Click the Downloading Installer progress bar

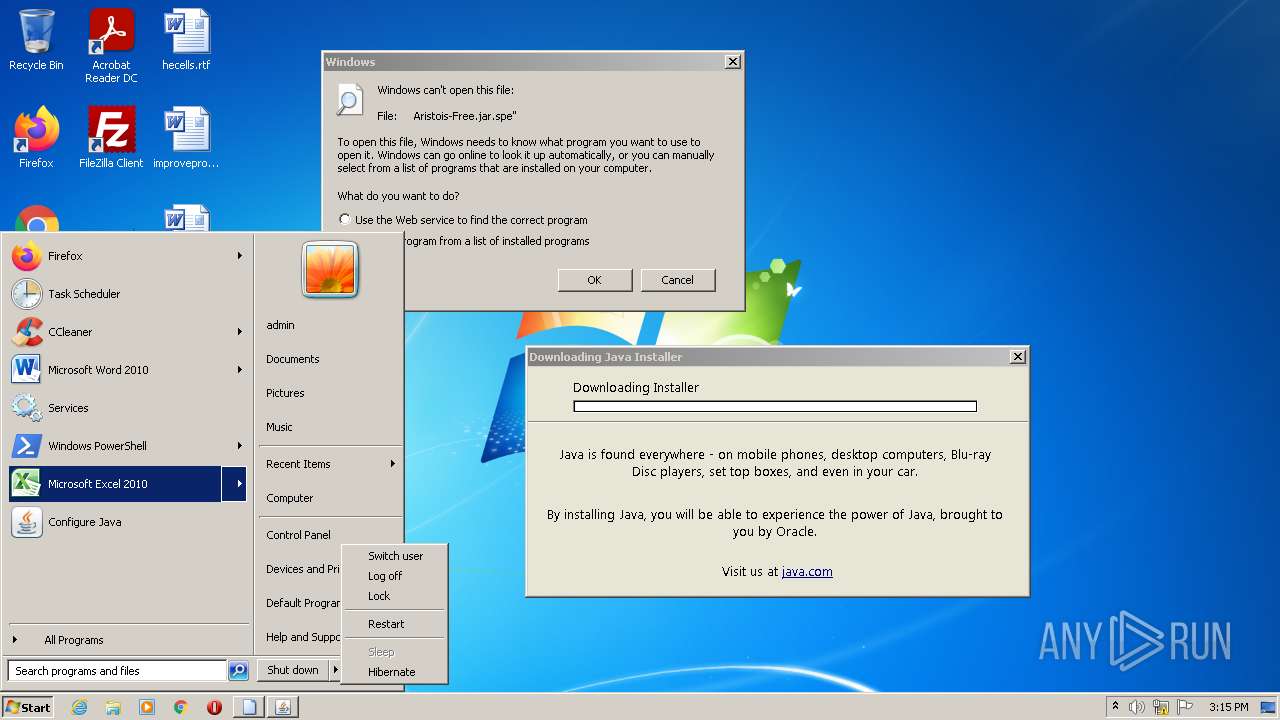coord(775,407)
